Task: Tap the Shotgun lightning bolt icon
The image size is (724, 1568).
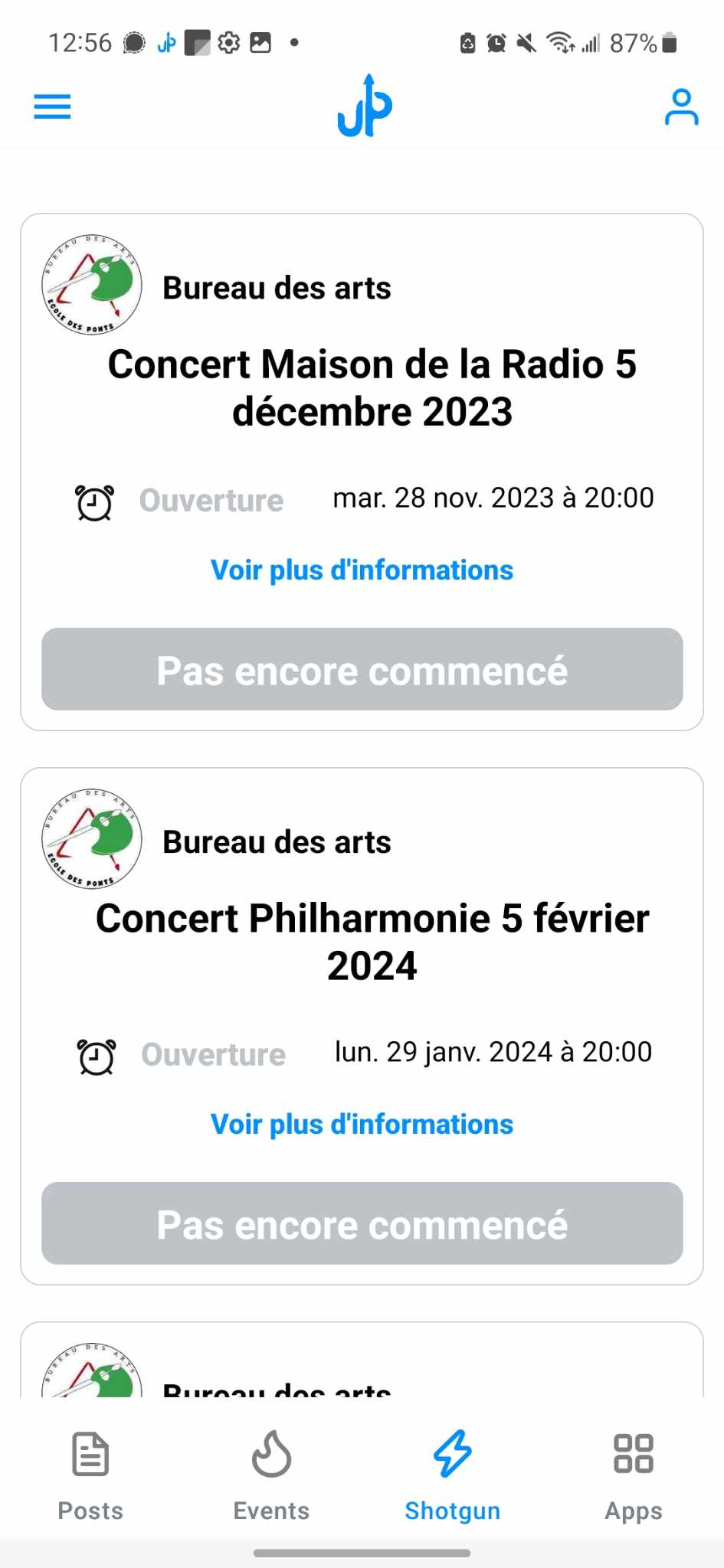Action: [x=452, y=1453]
